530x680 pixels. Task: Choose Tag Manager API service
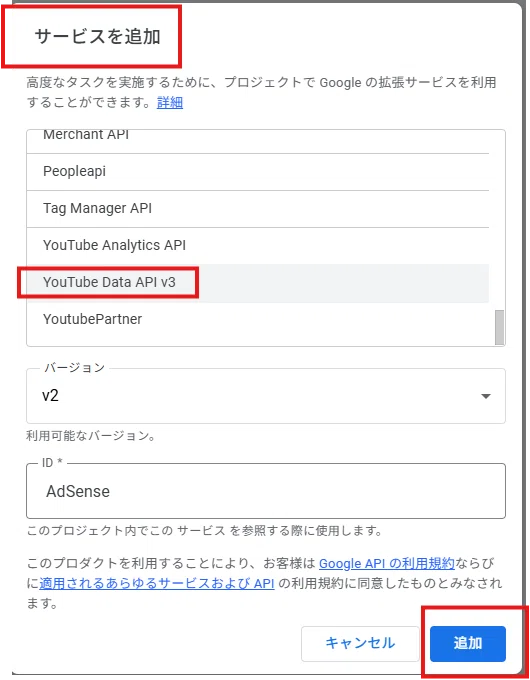coord(258,209)
